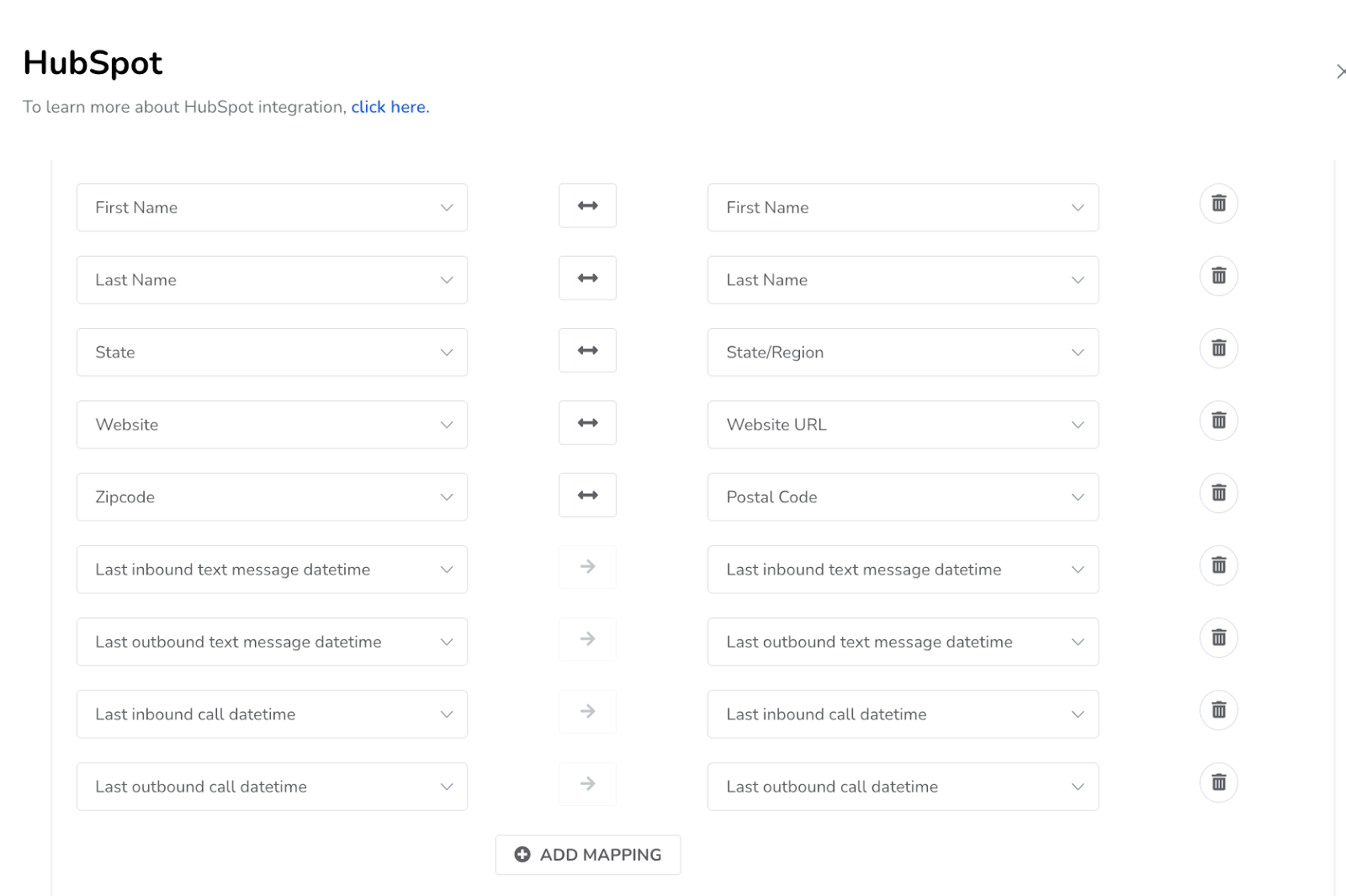Expand the Postal Code HubSpot field dropdown
Viewport: 1346px width, 896px height.
coord(903,497)
